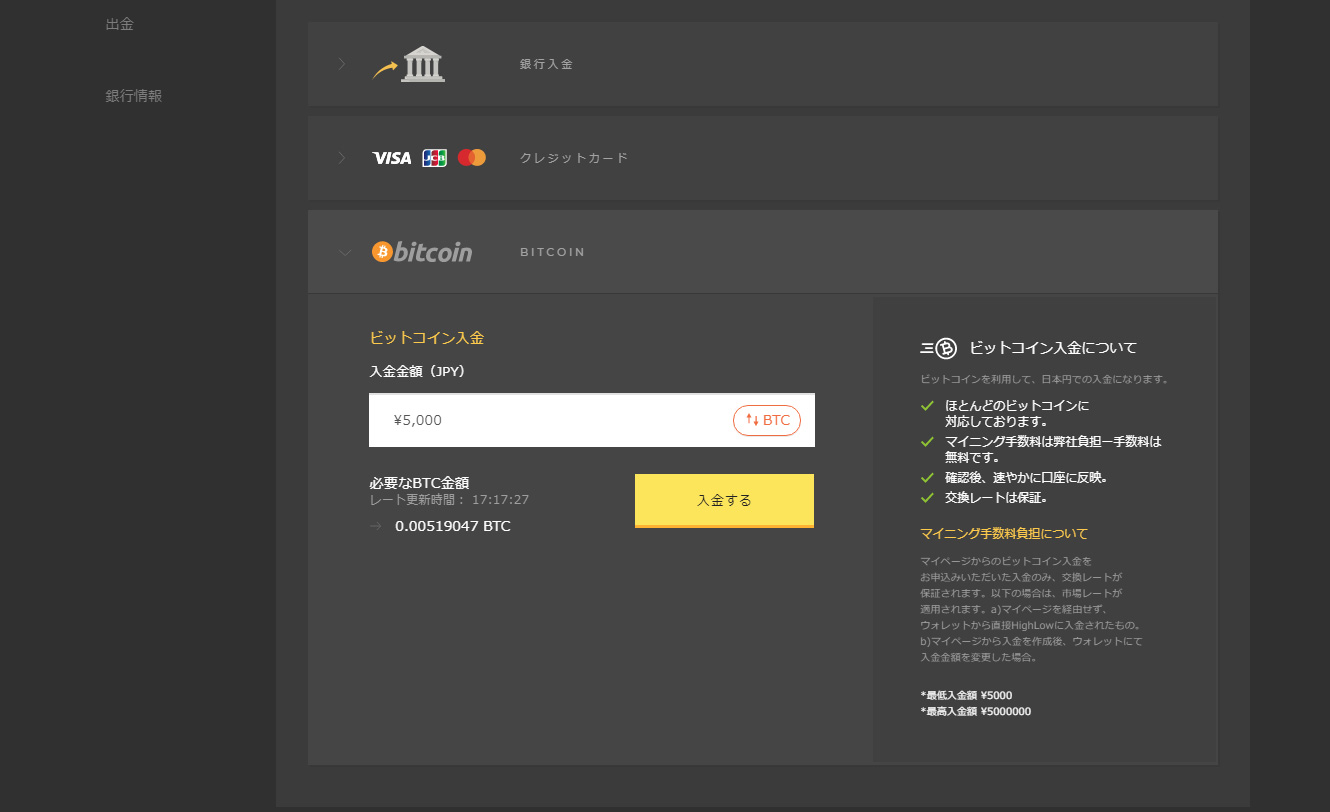Image resolution: width=1330 pixels, height=812 pixels.
Task: Click the 0.00519047 BTC amount
Action: (453, 526)
